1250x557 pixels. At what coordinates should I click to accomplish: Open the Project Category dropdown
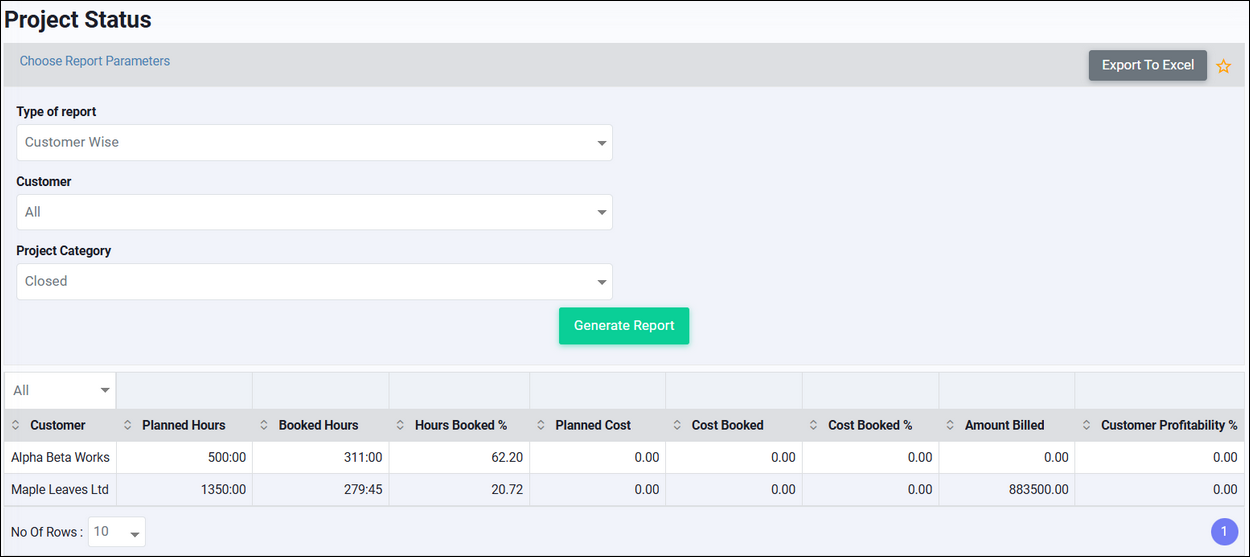(x=314, y=281)
